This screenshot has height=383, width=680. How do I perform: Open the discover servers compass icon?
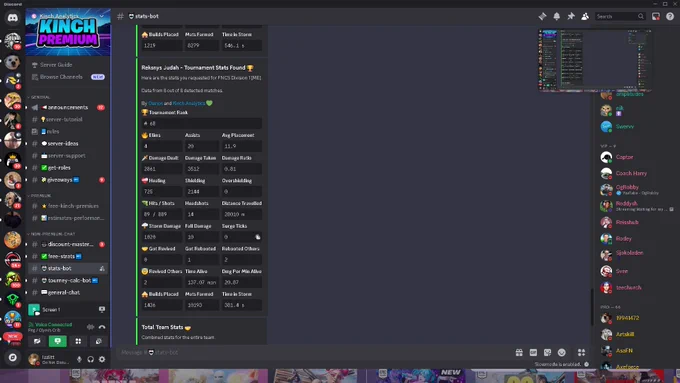[x=13, y=357]
